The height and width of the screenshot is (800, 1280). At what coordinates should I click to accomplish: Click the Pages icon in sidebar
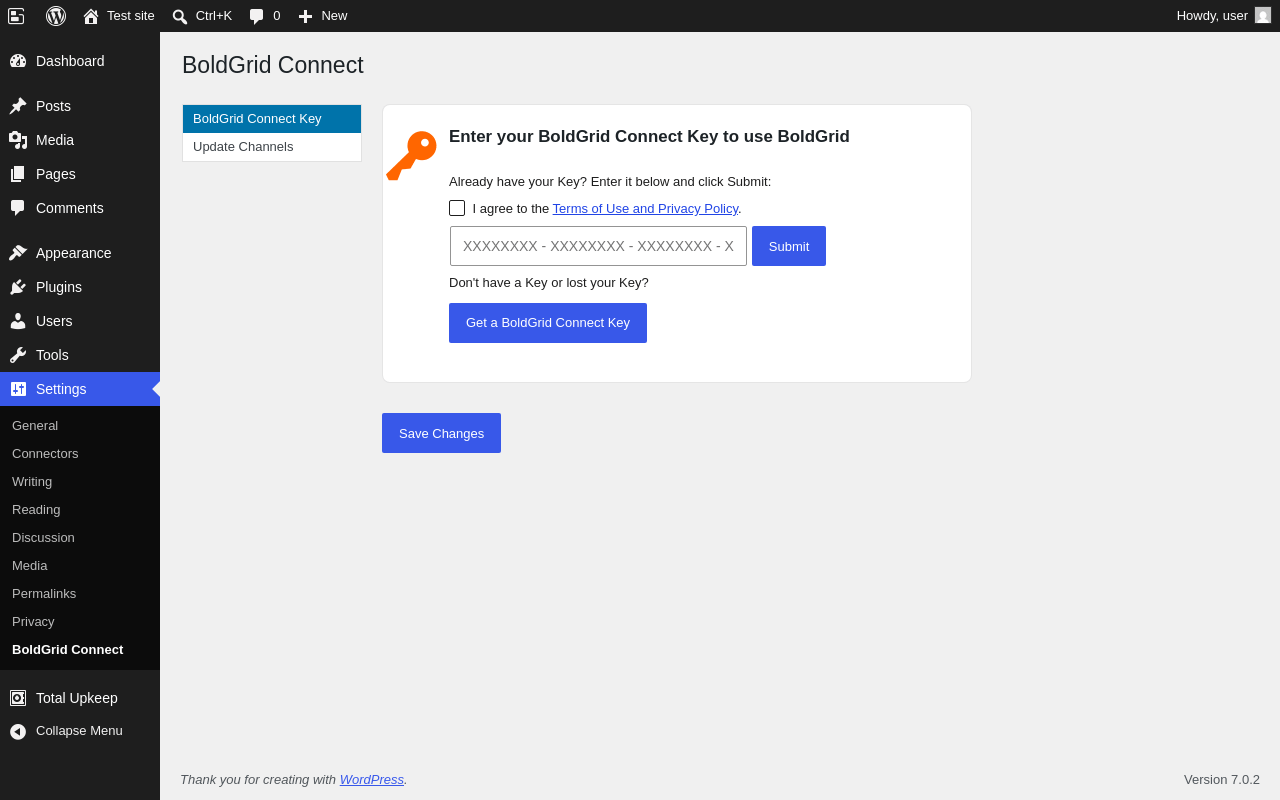pyautogui.click(x=18, y=174)
